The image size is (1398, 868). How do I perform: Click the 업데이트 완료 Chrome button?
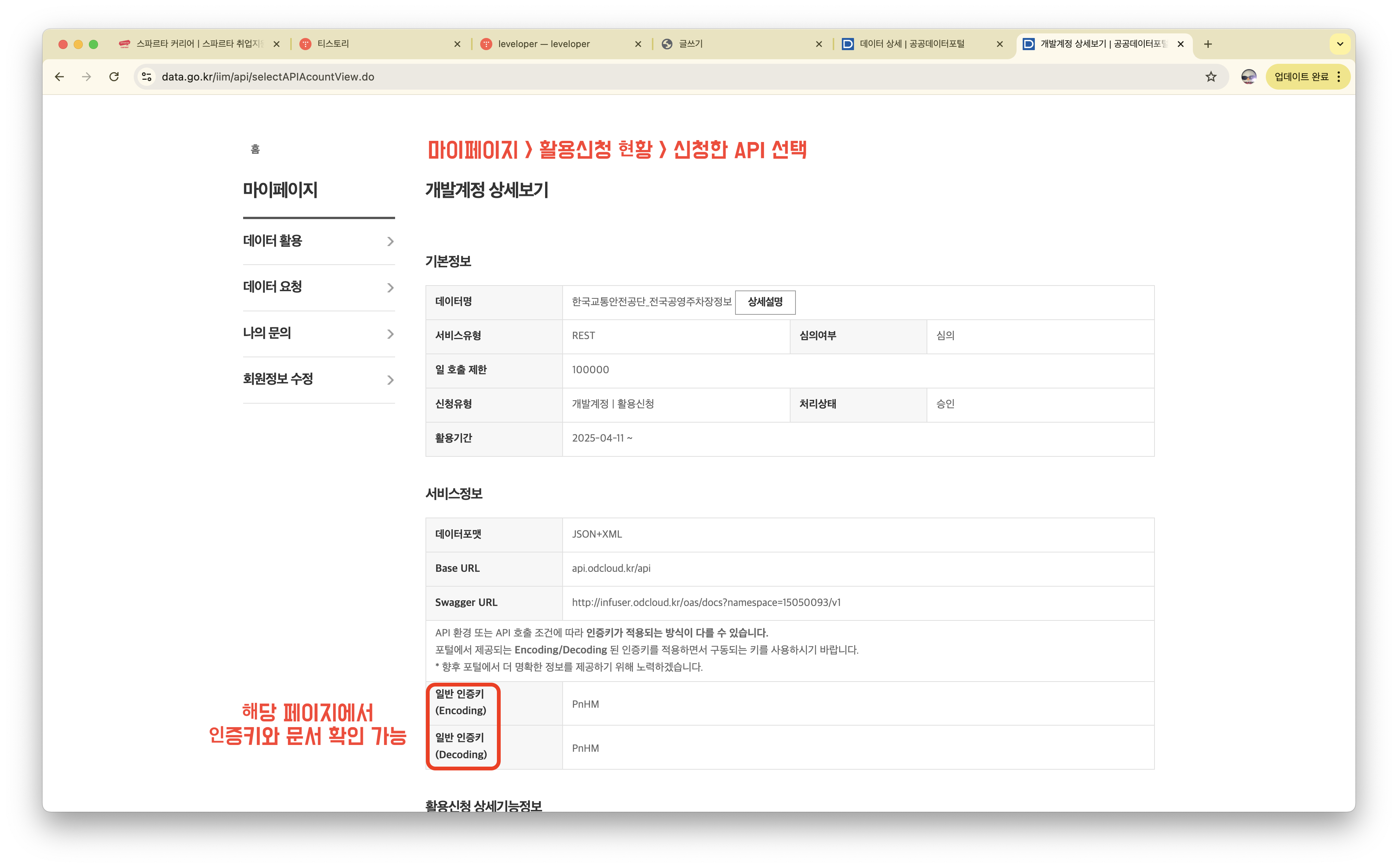click(x=1301, y=77)
